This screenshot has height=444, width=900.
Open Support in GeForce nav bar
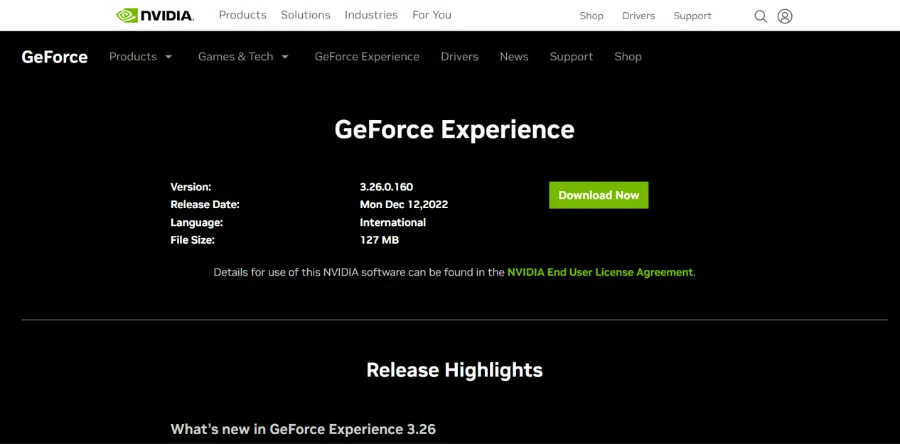click(x=571, y=57)
